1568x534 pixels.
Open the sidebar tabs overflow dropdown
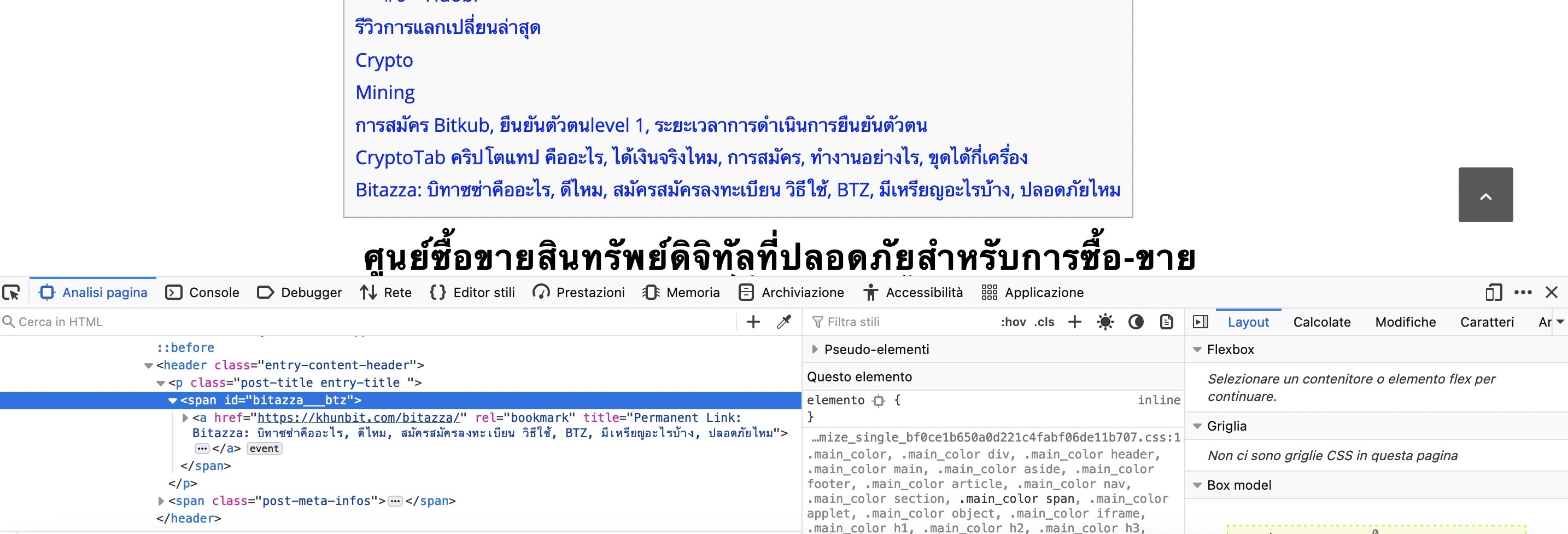(1560, 322)
